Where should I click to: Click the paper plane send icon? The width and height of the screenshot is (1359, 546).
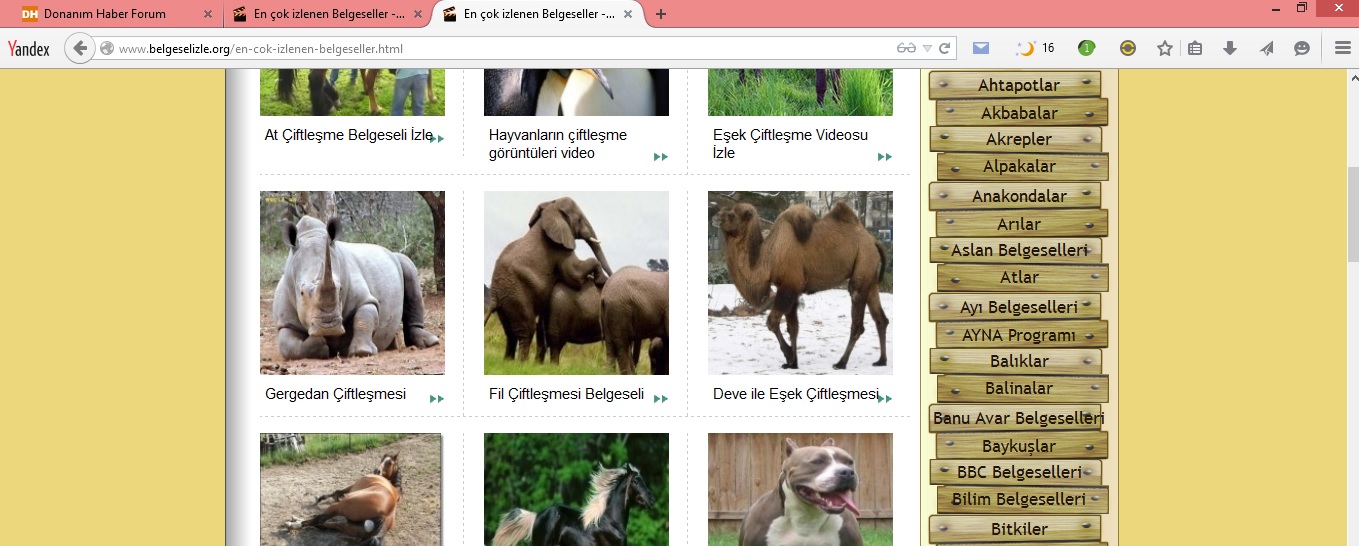[x=1266, y=48]
